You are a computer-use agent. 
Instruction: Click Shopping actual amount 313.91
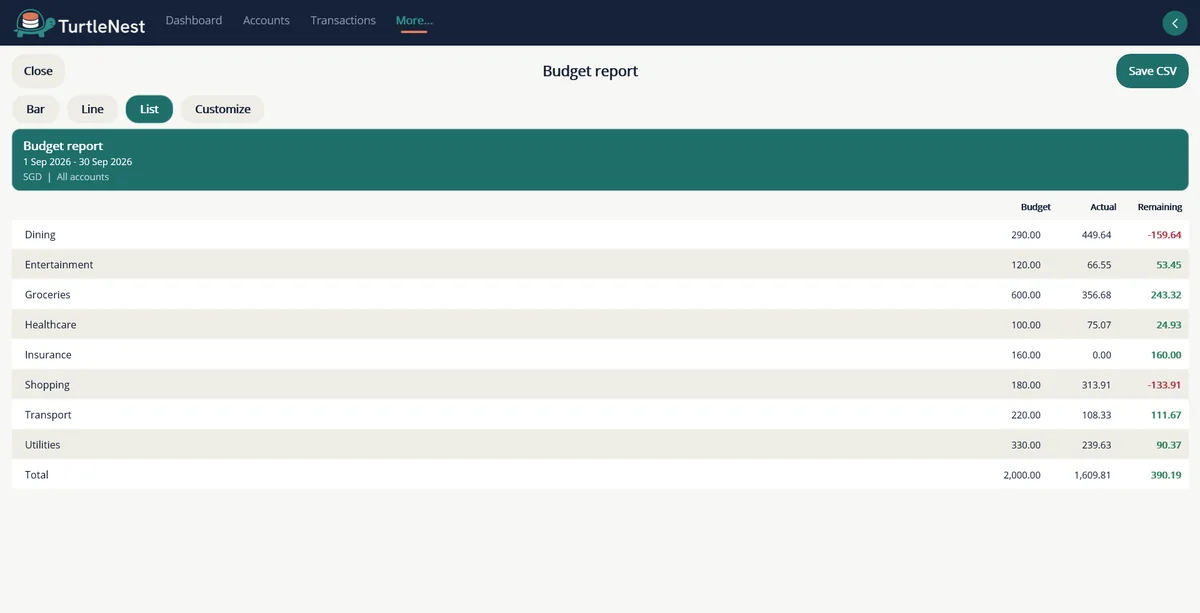1096,385
